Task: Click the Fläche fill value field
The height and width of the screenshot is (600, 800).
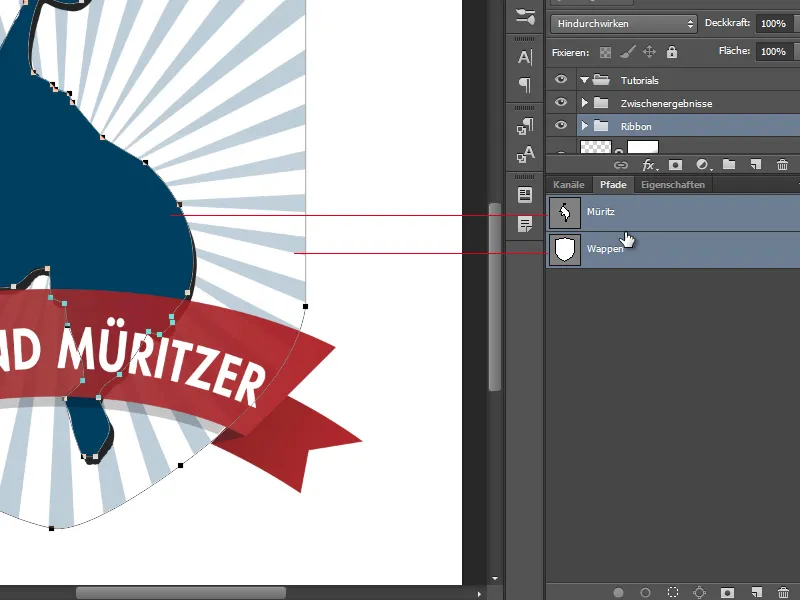Action: (x=774, y=52)
